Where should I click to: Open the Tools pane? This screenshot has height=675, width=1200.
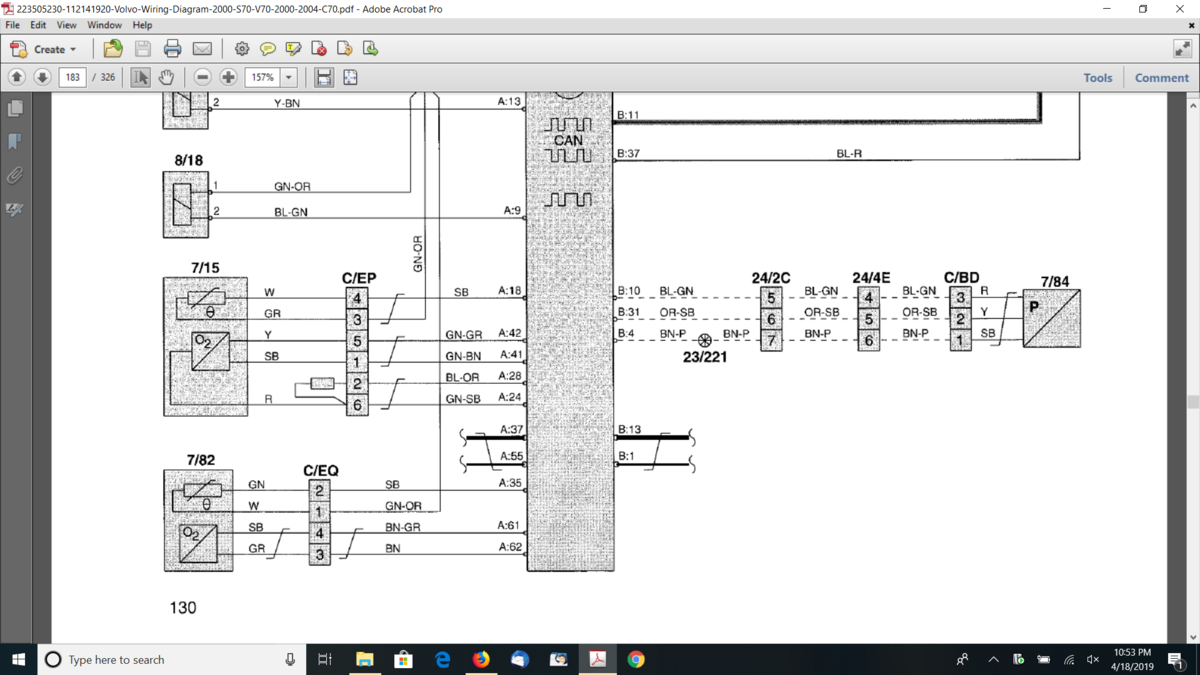1097,77
